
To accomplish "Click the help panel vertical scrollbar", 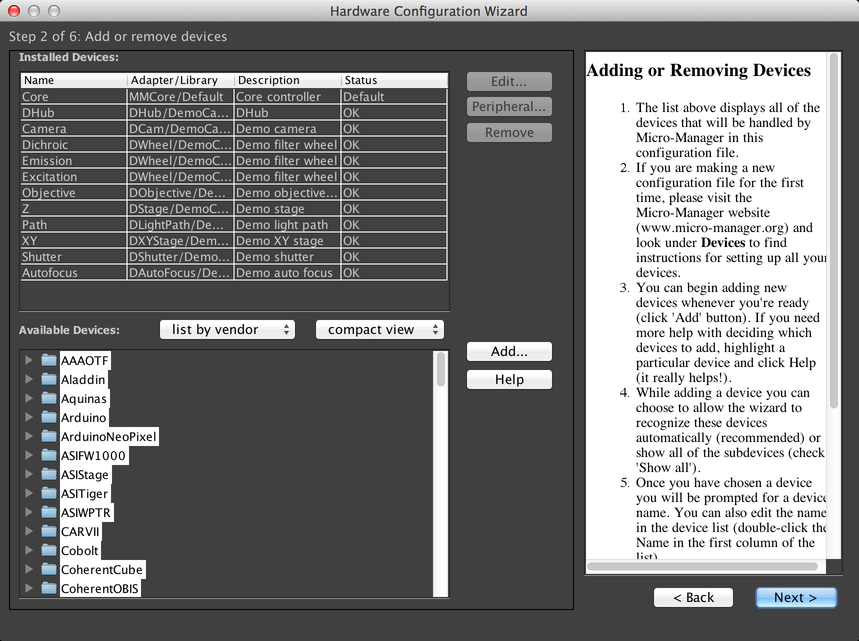I will click(x=834, y=230).
